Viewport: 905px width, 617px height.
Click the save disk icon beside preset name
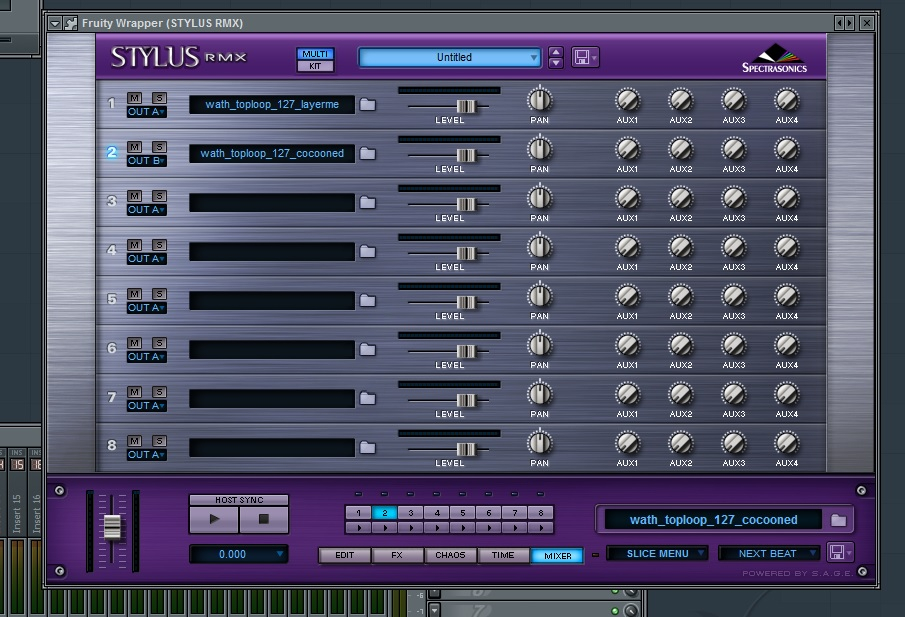point(581,57)
